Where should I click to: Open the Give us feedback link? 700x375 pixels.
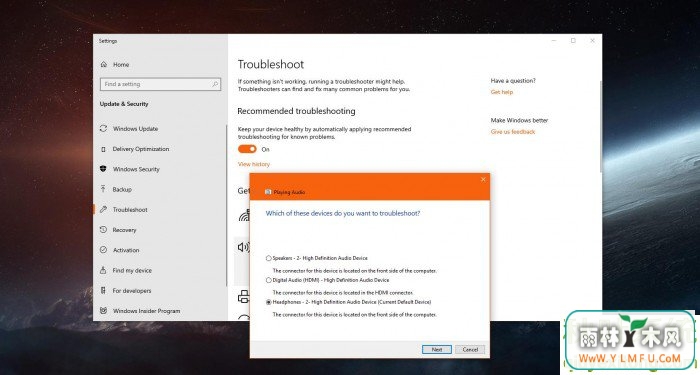coord(512,132)
